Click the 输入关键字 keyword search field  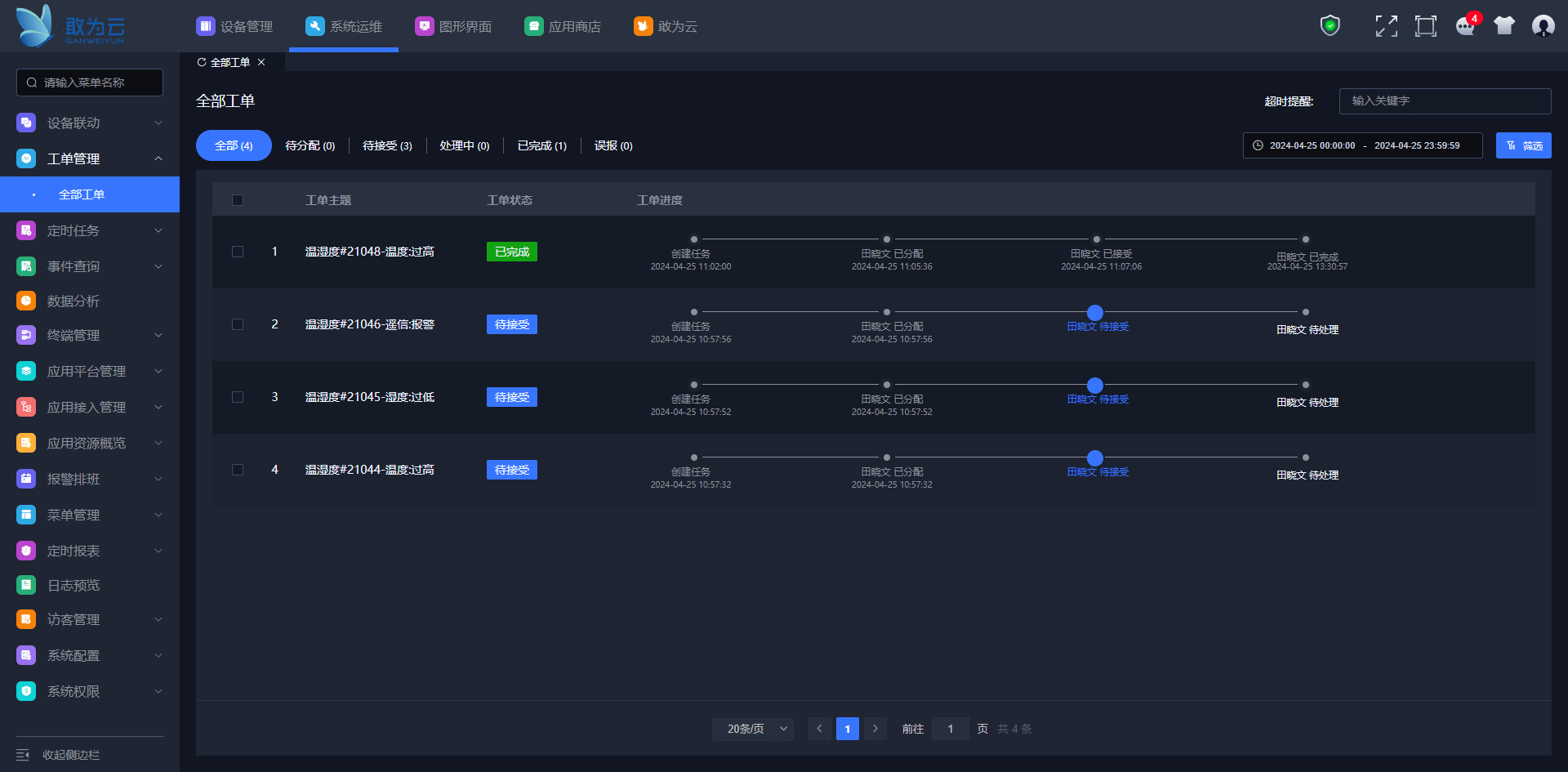coord(1445,101)
